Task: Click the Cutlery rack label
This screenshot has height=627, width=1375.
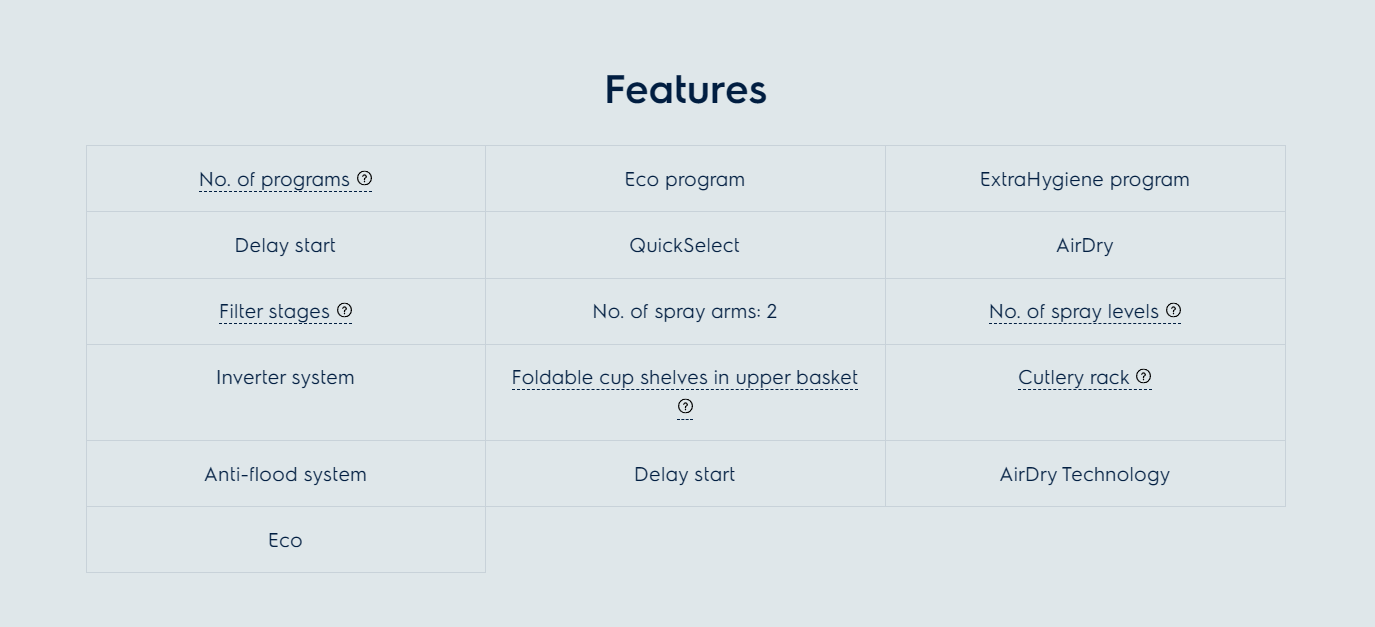Action: click(1073, 378)
